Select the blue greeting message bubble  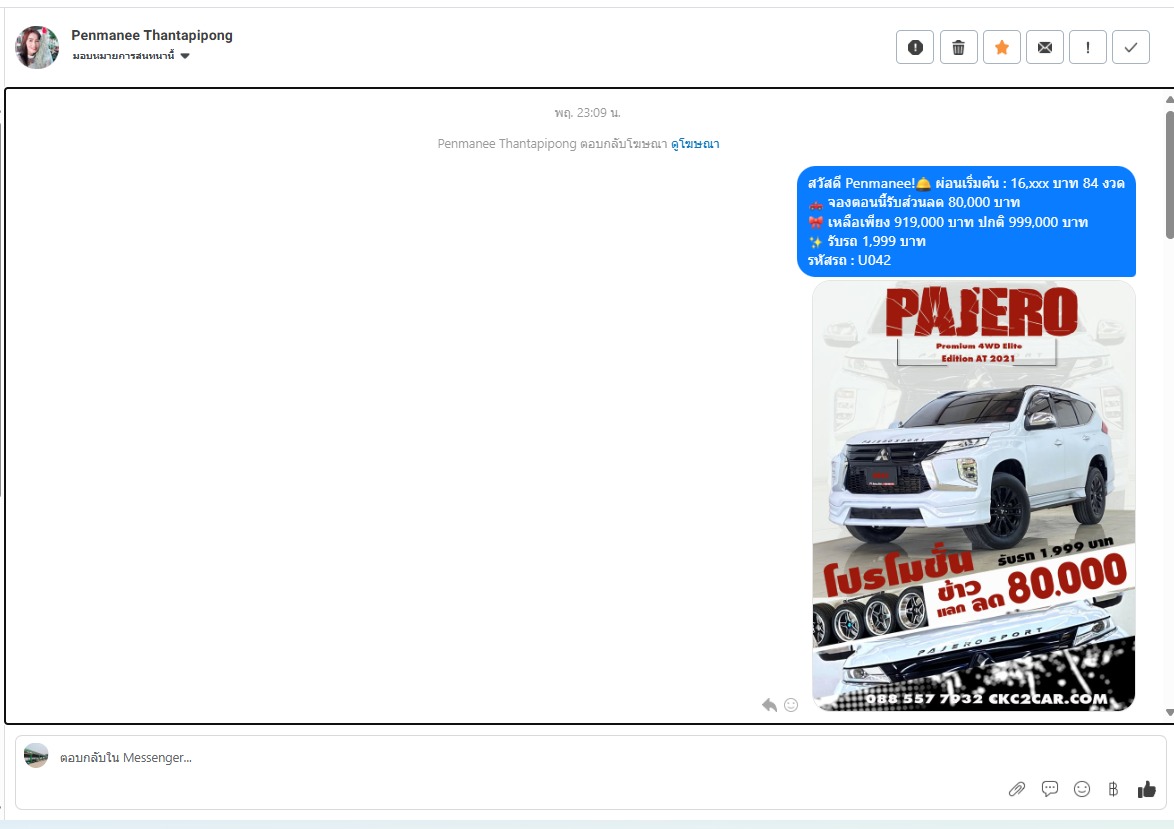(966, 222)
